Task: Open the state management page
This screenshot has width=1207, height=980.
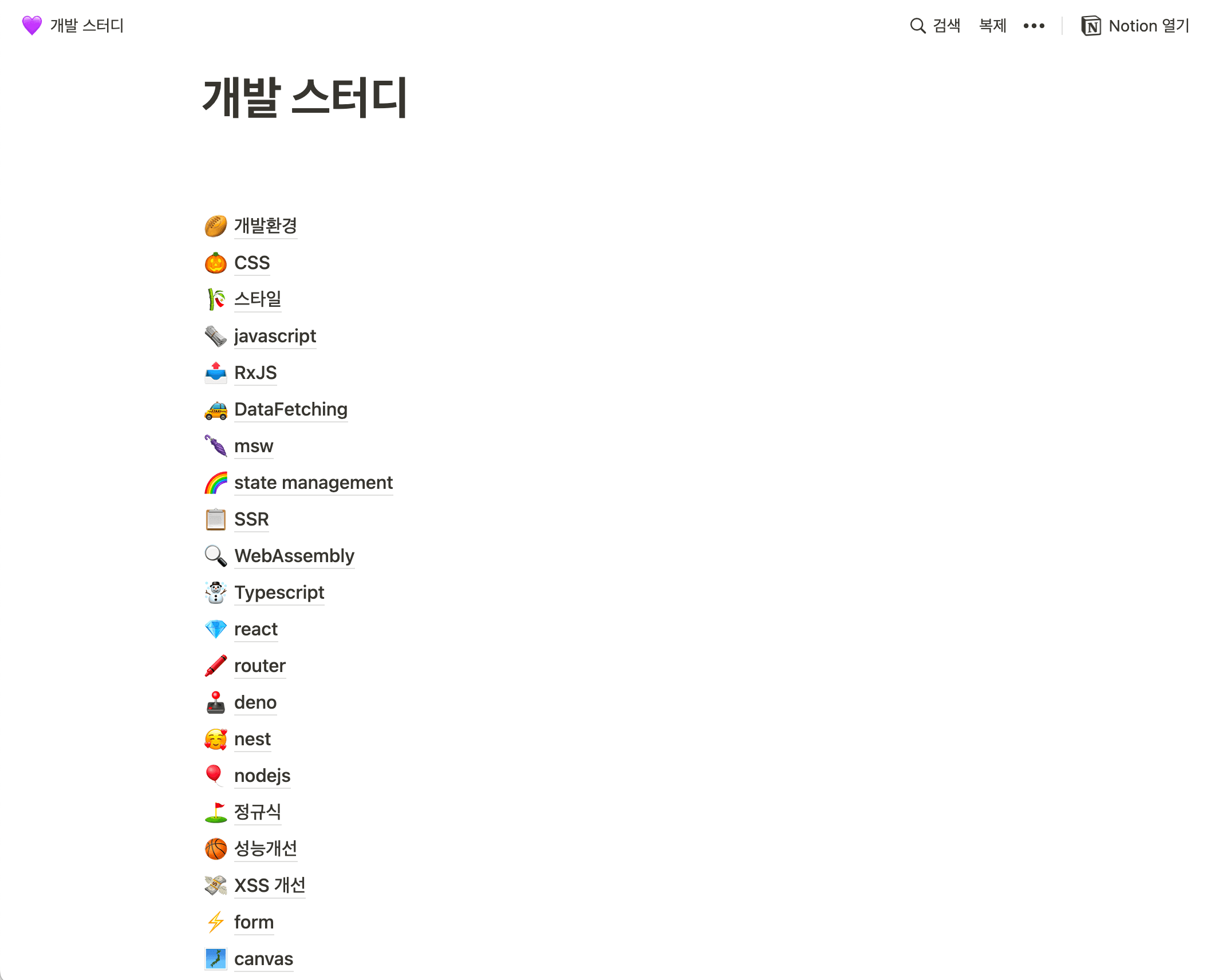Action: pos(314,483)
